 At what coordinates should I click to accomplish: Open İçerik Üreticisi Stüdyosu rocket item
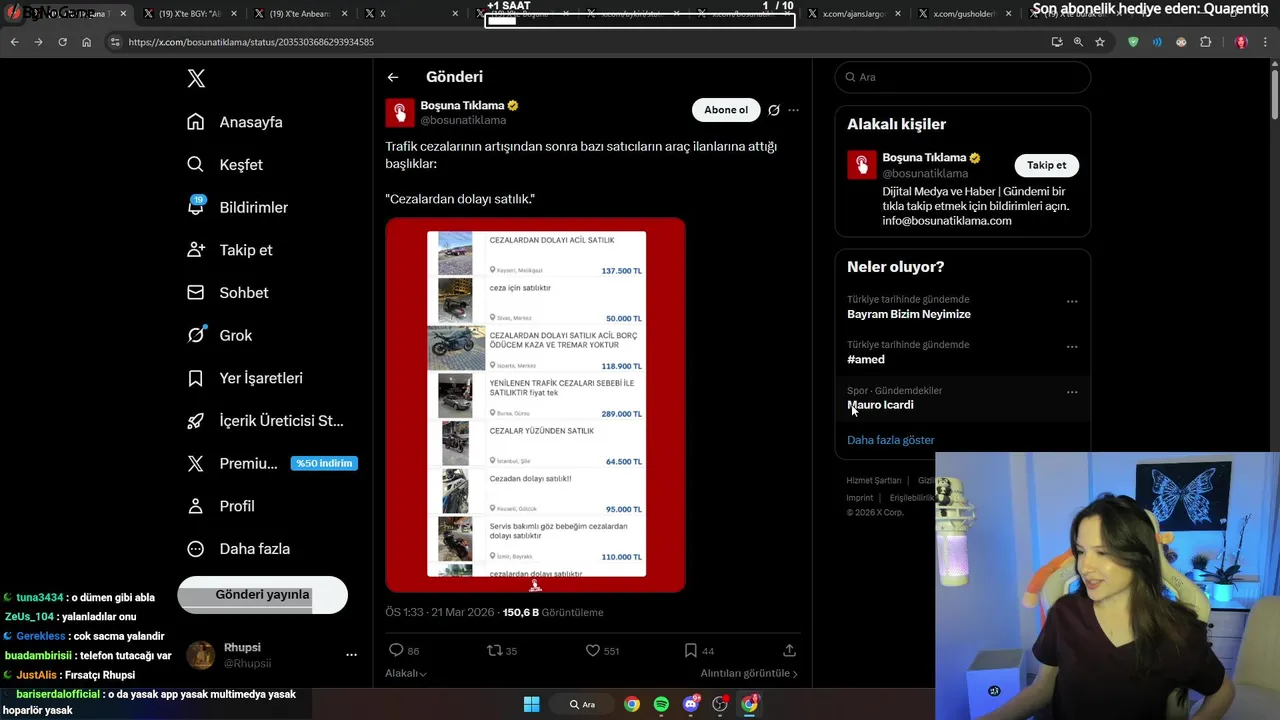(x=265, y=421)
